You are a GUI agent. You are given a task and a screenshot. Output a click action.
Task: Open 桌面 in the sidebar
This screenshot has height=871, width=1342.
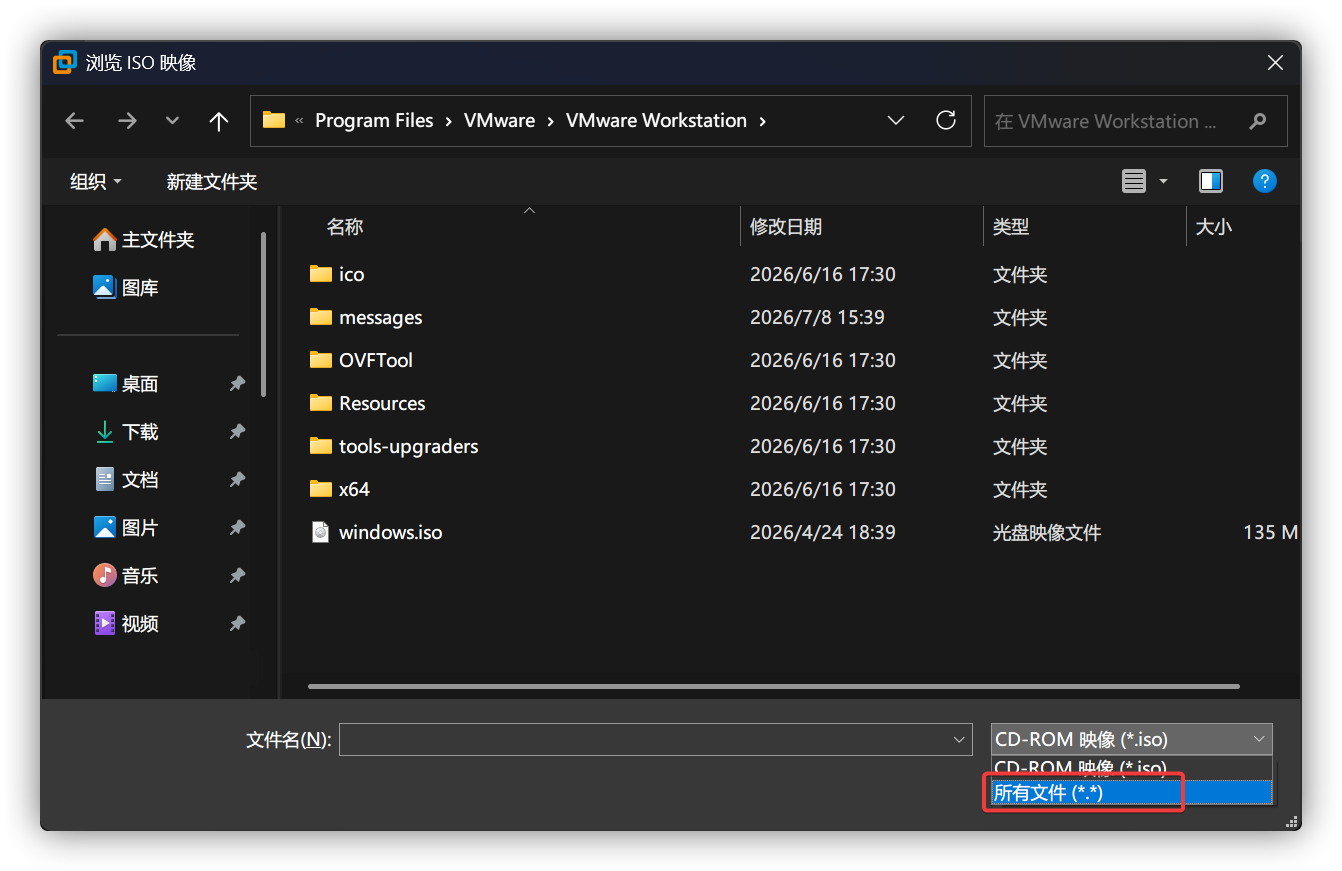click(126, 384)
